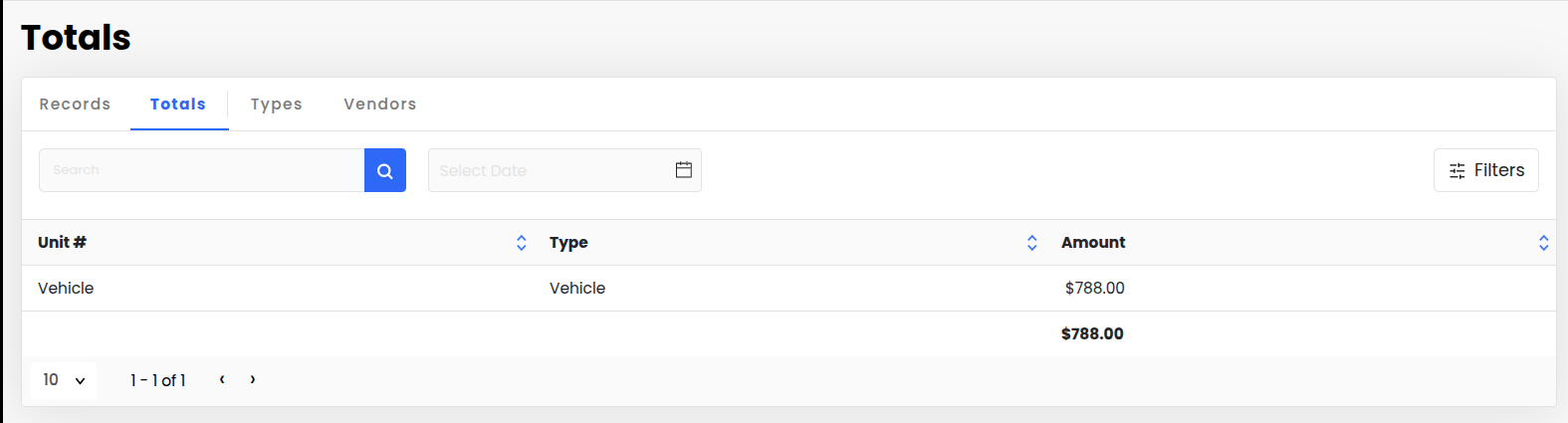This screenshot has height=423, width=1568.
Task: Switch to the Vendors tab
Action: 379,104
